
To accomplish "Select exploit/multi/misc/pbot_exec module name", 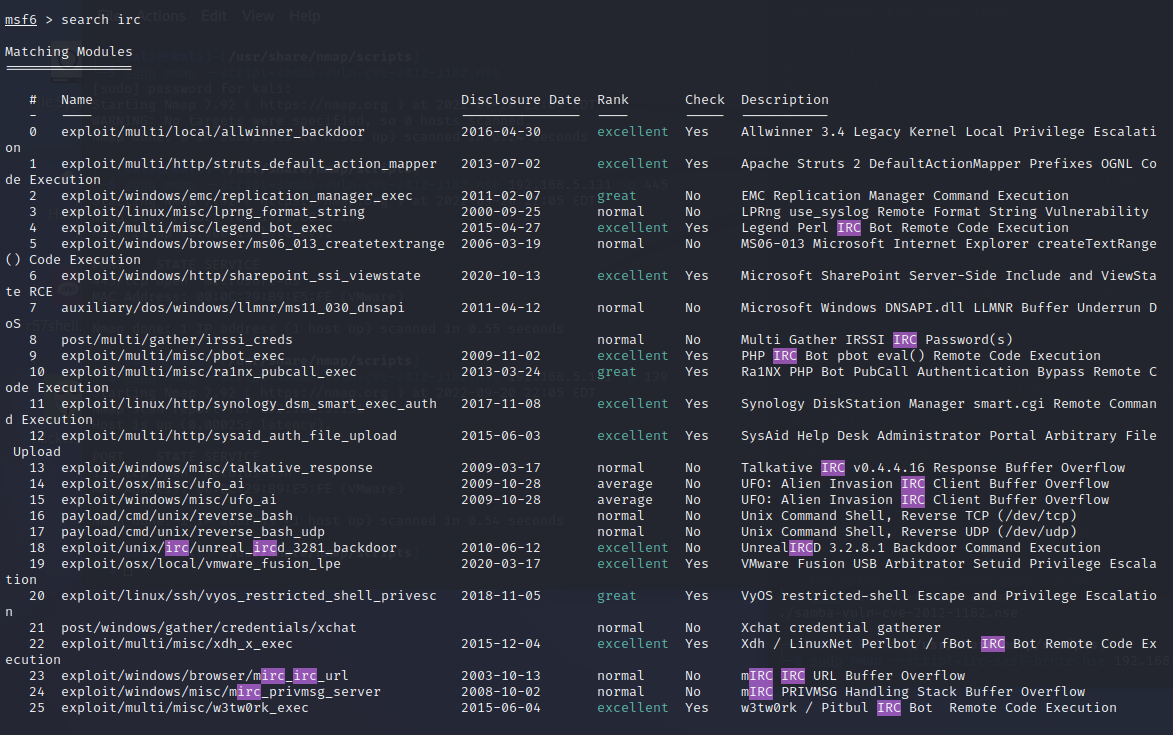I will point(173,356).
